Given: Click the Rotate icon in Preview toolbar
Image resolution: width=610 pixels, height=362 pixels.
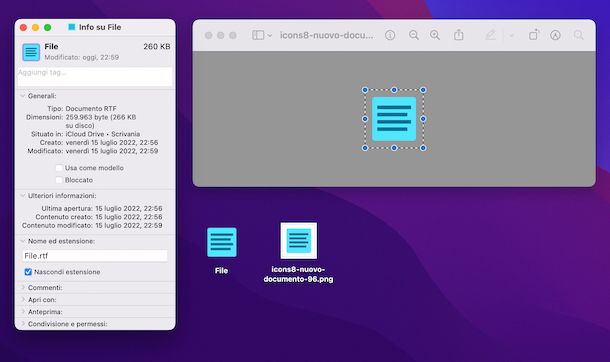Looking at the screenshot, I should coord(534,35).
